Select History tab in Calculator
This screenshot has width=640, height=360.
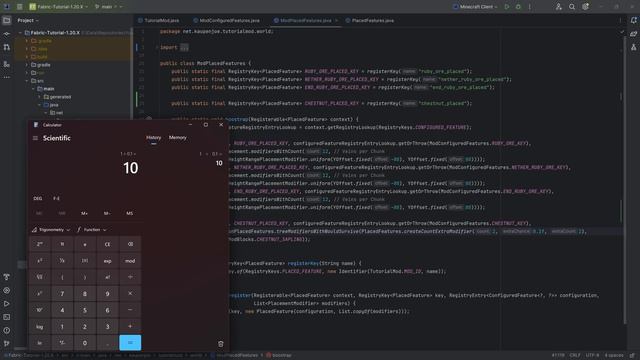coord(153,138)
